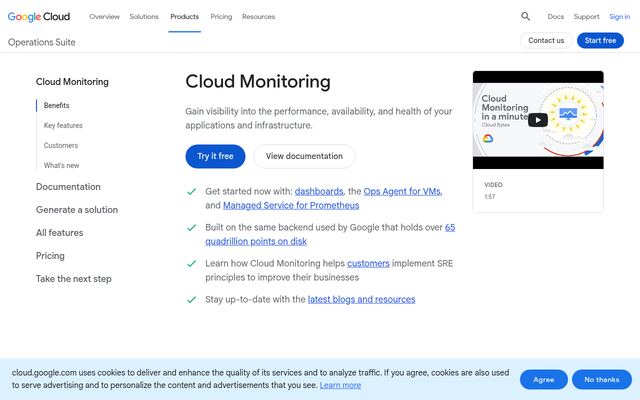Select Cloud Monitoring in the sidebar
640x400 pixels.
72,82
